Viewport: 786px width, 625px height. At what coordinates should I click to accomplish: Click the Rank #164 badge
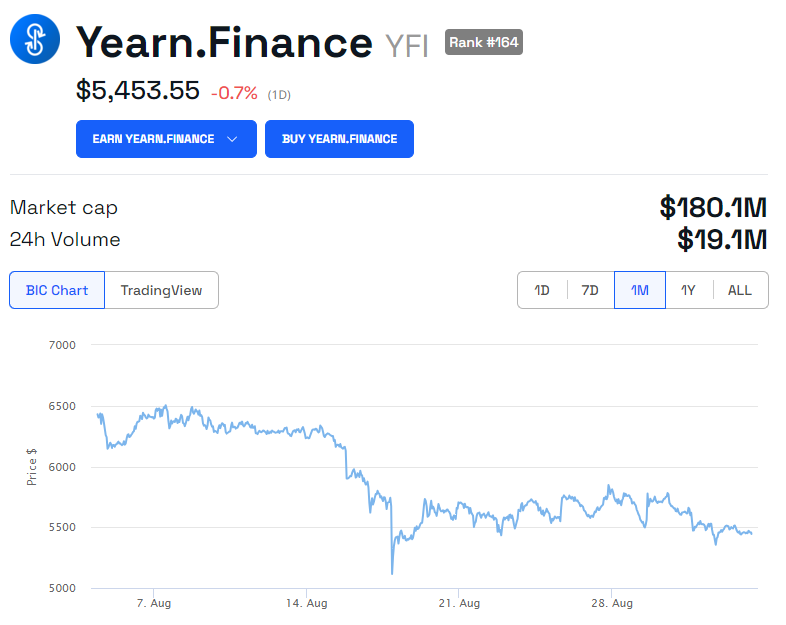pos(484,42)
